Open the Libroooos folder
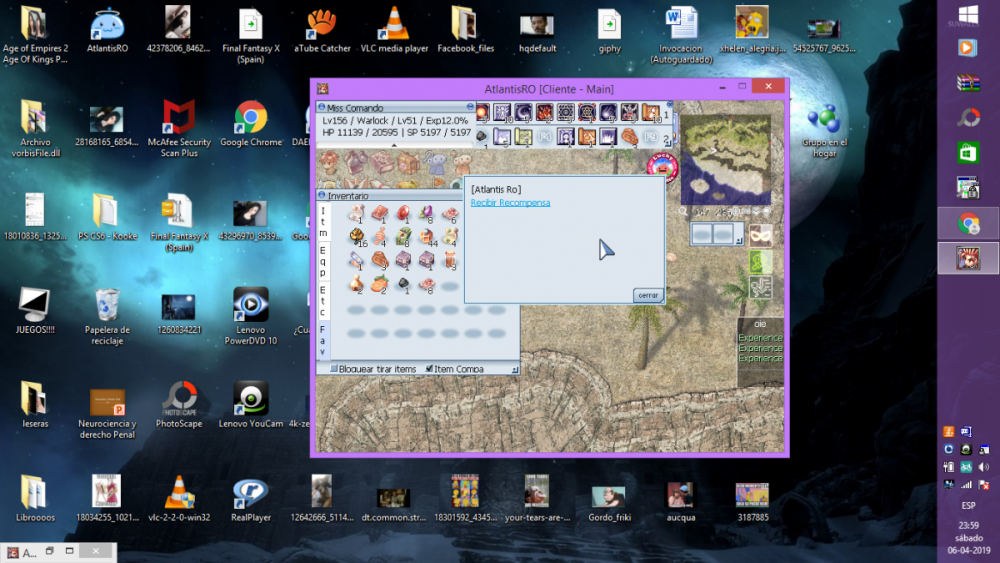The image size is (1000, 563). click(x=35, y=499)
